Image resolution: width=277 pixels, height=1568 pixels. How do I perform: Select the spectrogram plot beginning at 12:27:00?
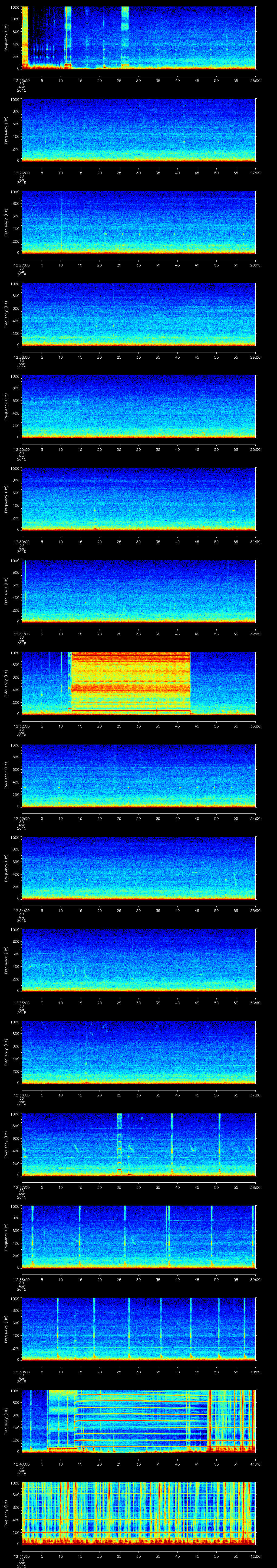coord(138,222)
